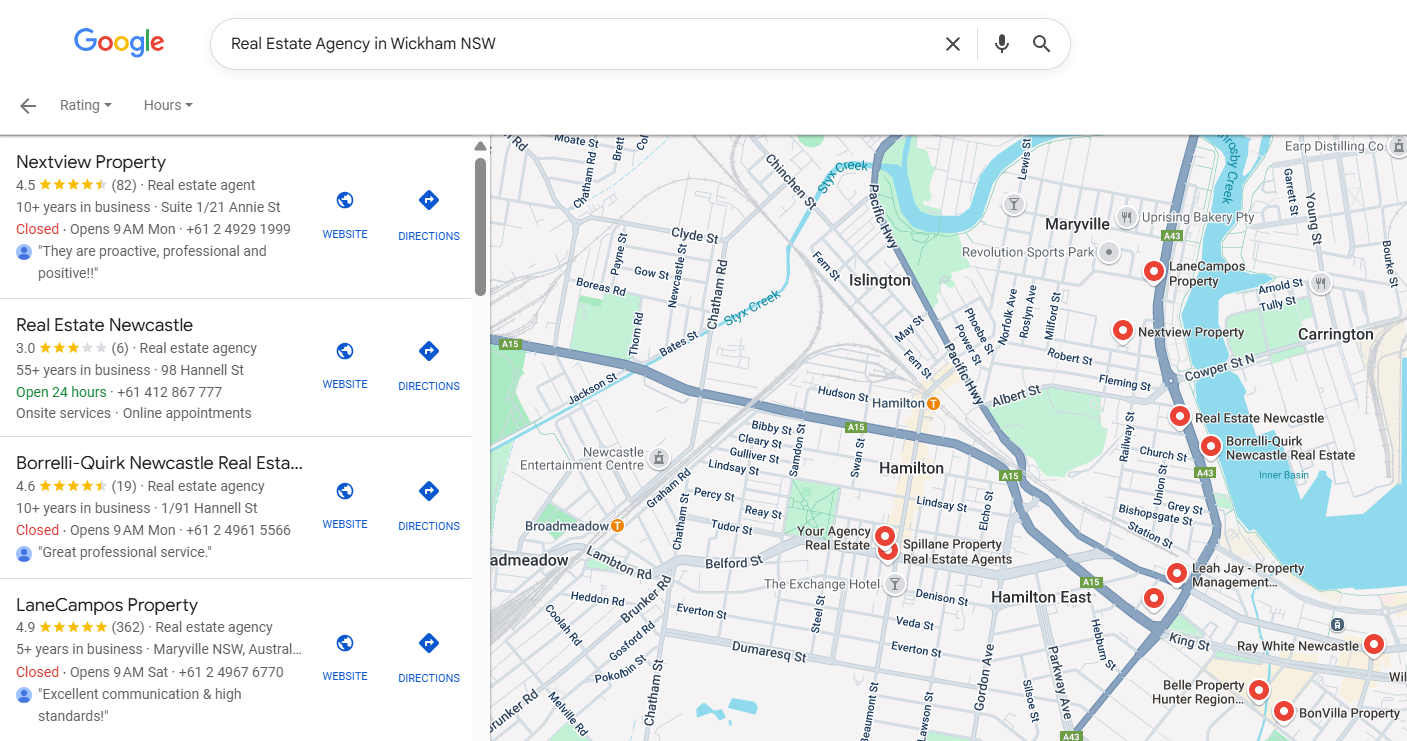Click the Carrington suburb label on map
The width and height of the screenshot is (1407, 741).
[x=1336, y=334]
